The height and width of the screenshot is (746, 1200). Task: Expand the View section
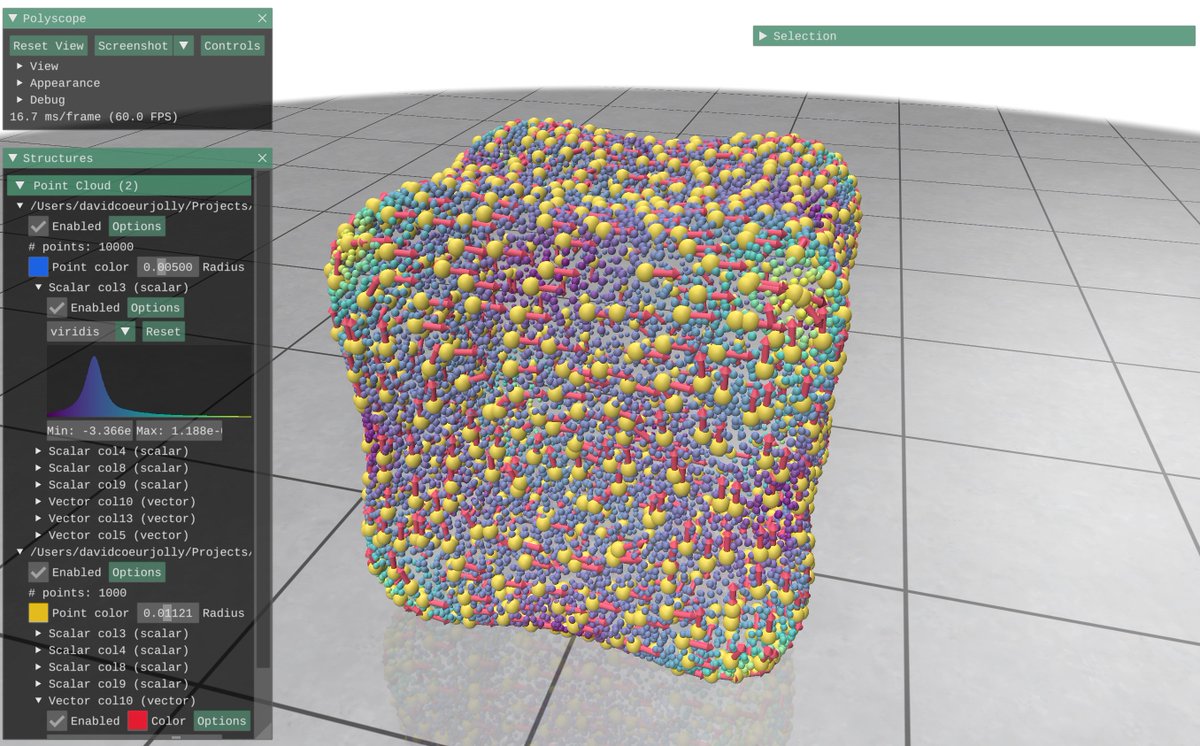click(x=20, y=66)
